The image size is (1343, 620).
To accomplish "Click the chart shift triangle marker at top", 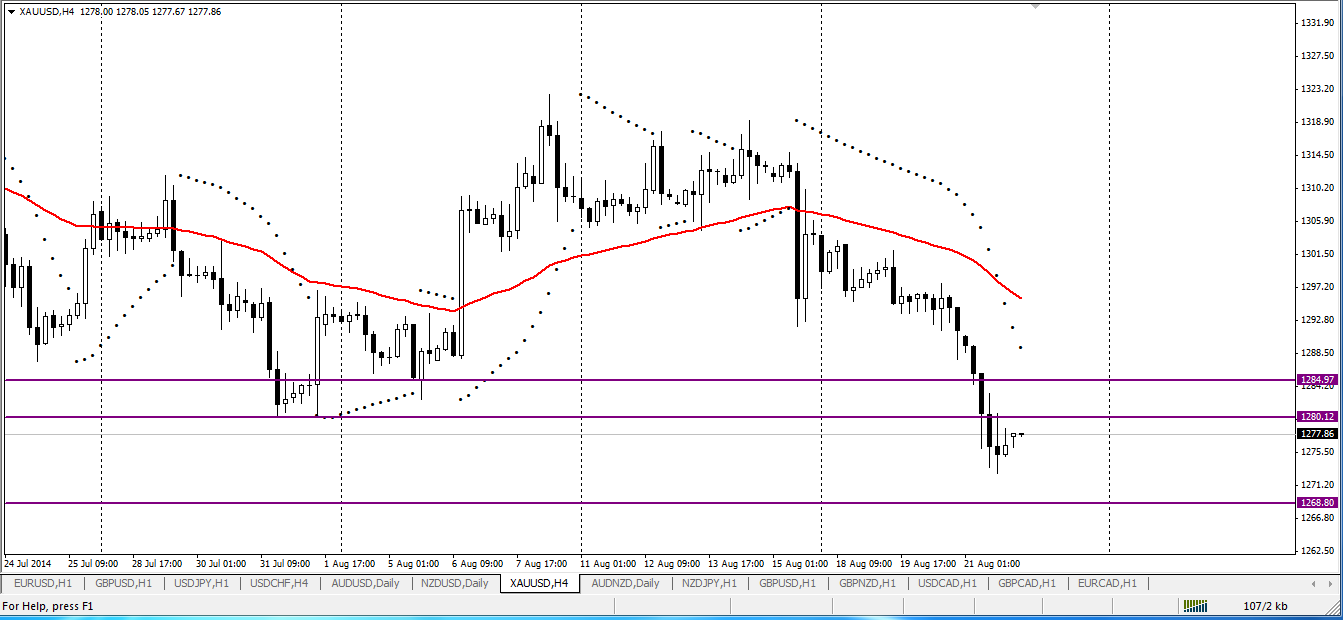I will coord(1036,7).
